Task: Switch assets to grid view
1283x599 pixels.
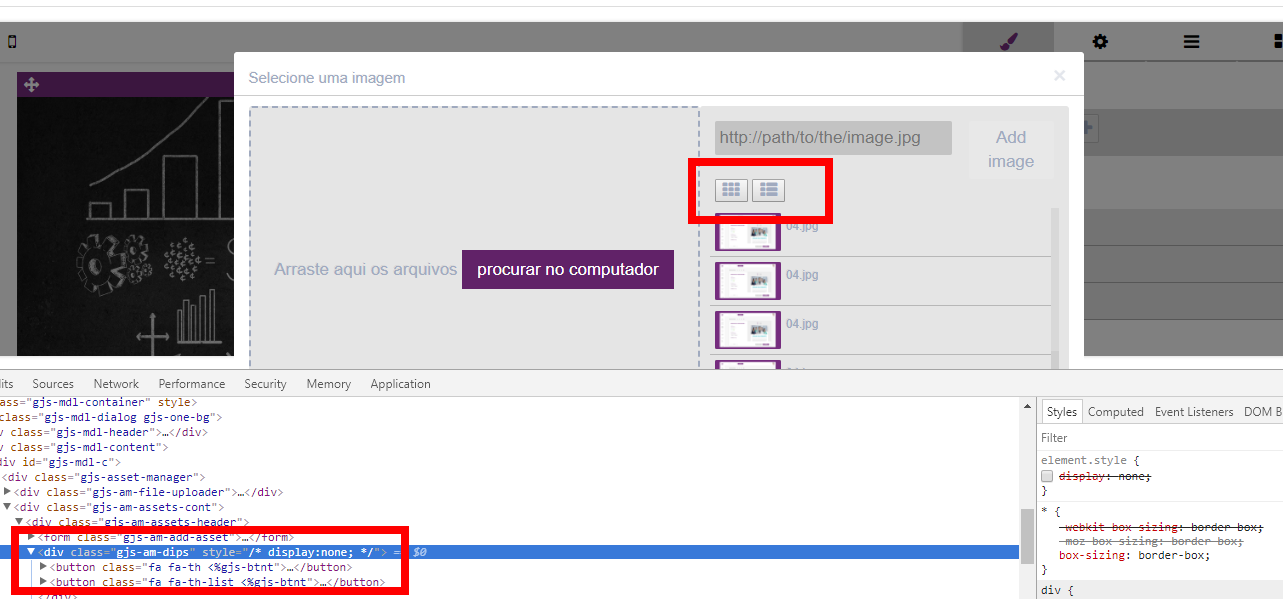Action: point(731,189)
